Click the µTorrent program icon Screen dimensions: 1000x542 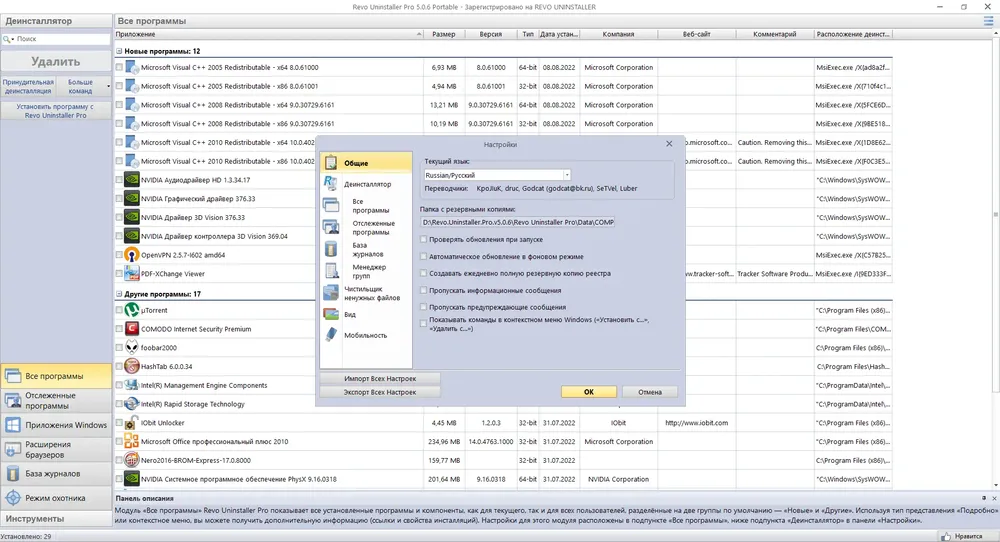(x=132, y=310)
